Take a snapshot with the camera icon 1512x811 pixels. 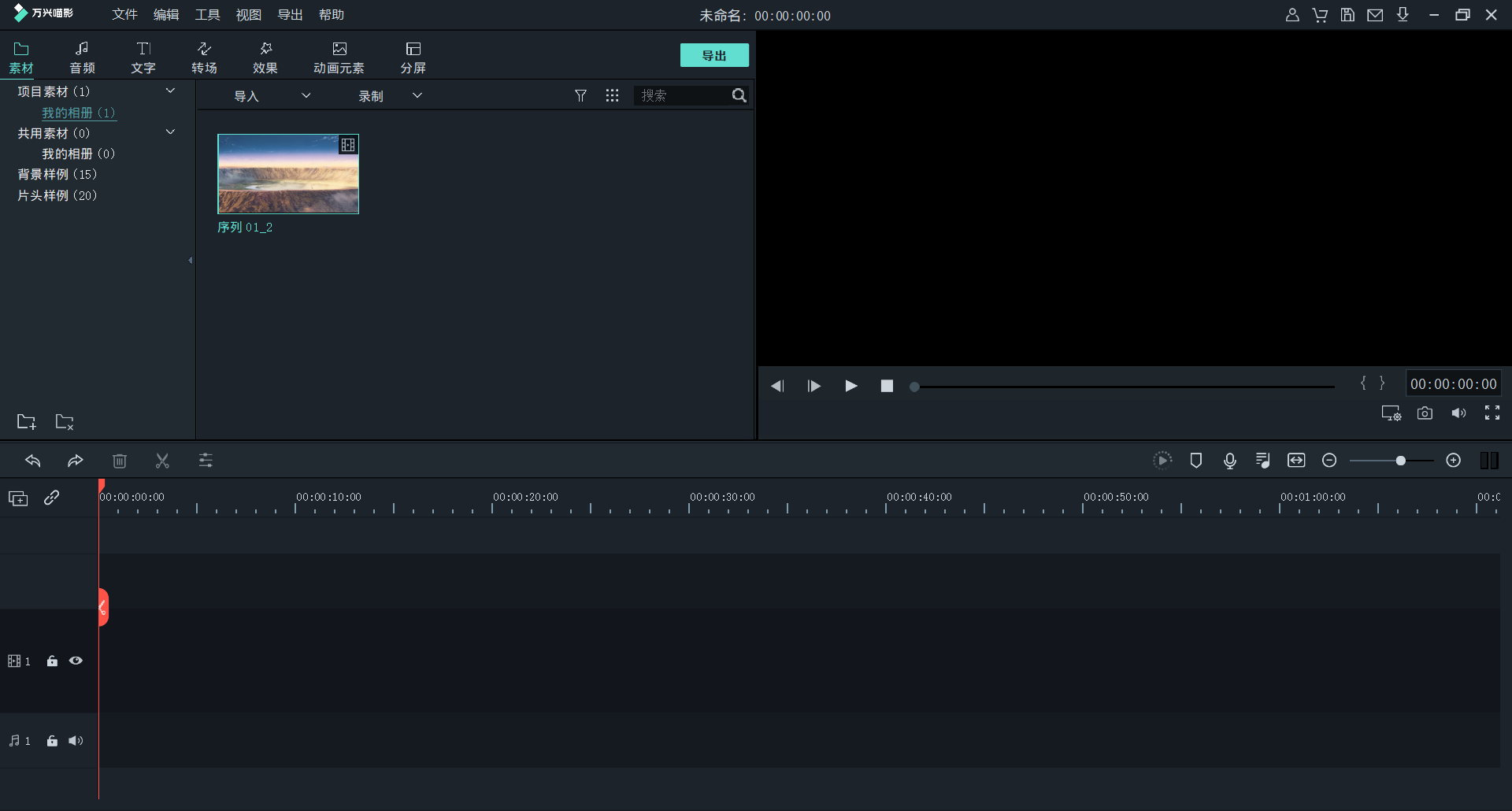[x=1425, y=413]
